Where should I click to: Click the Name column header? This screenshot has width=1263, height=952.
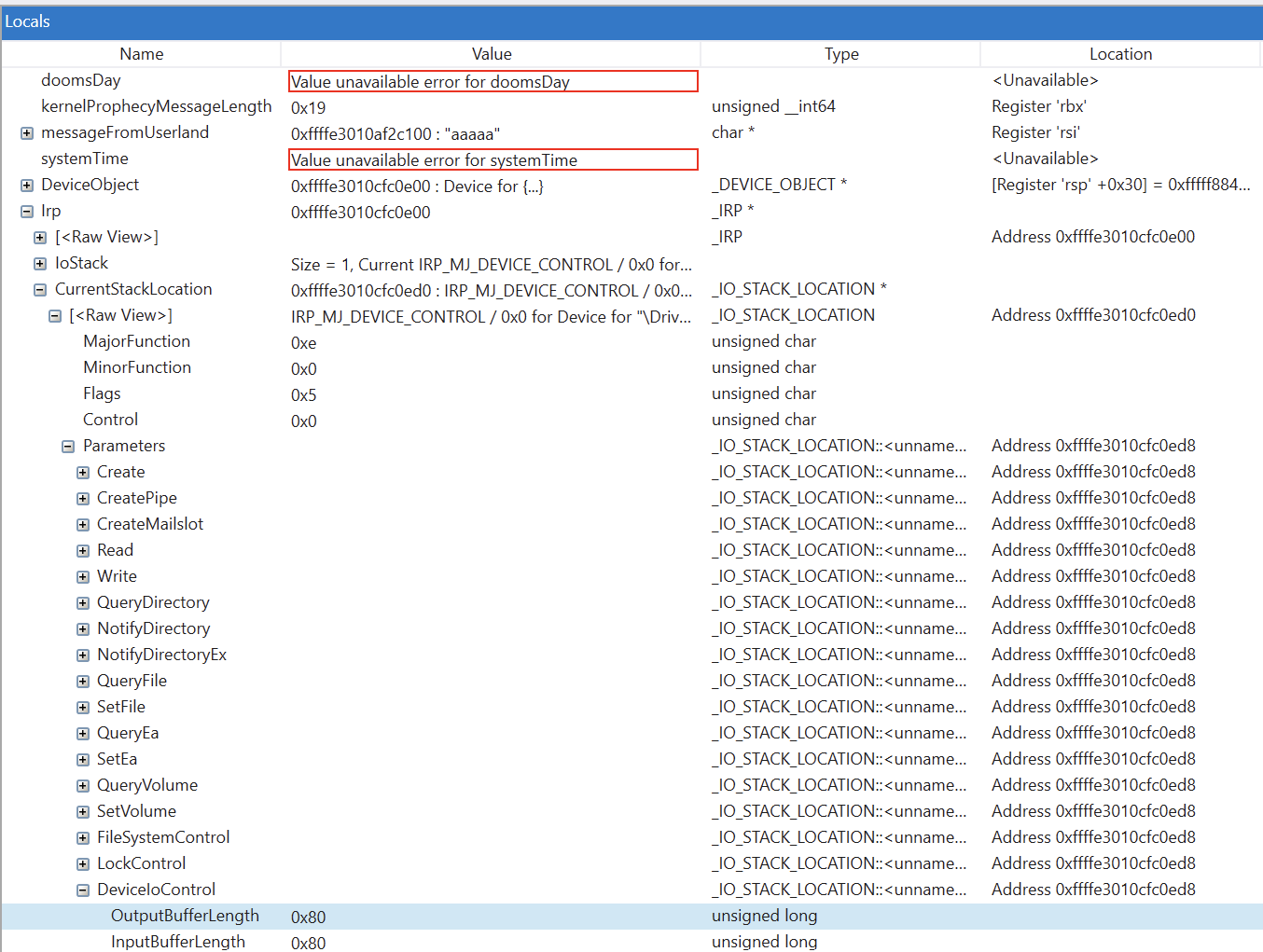[141, 54]
